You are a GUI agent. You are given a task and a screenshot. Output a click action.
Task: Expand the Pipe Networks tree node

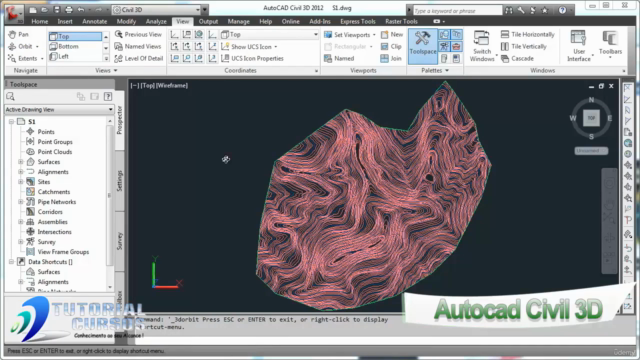click(x=20, y=202)
